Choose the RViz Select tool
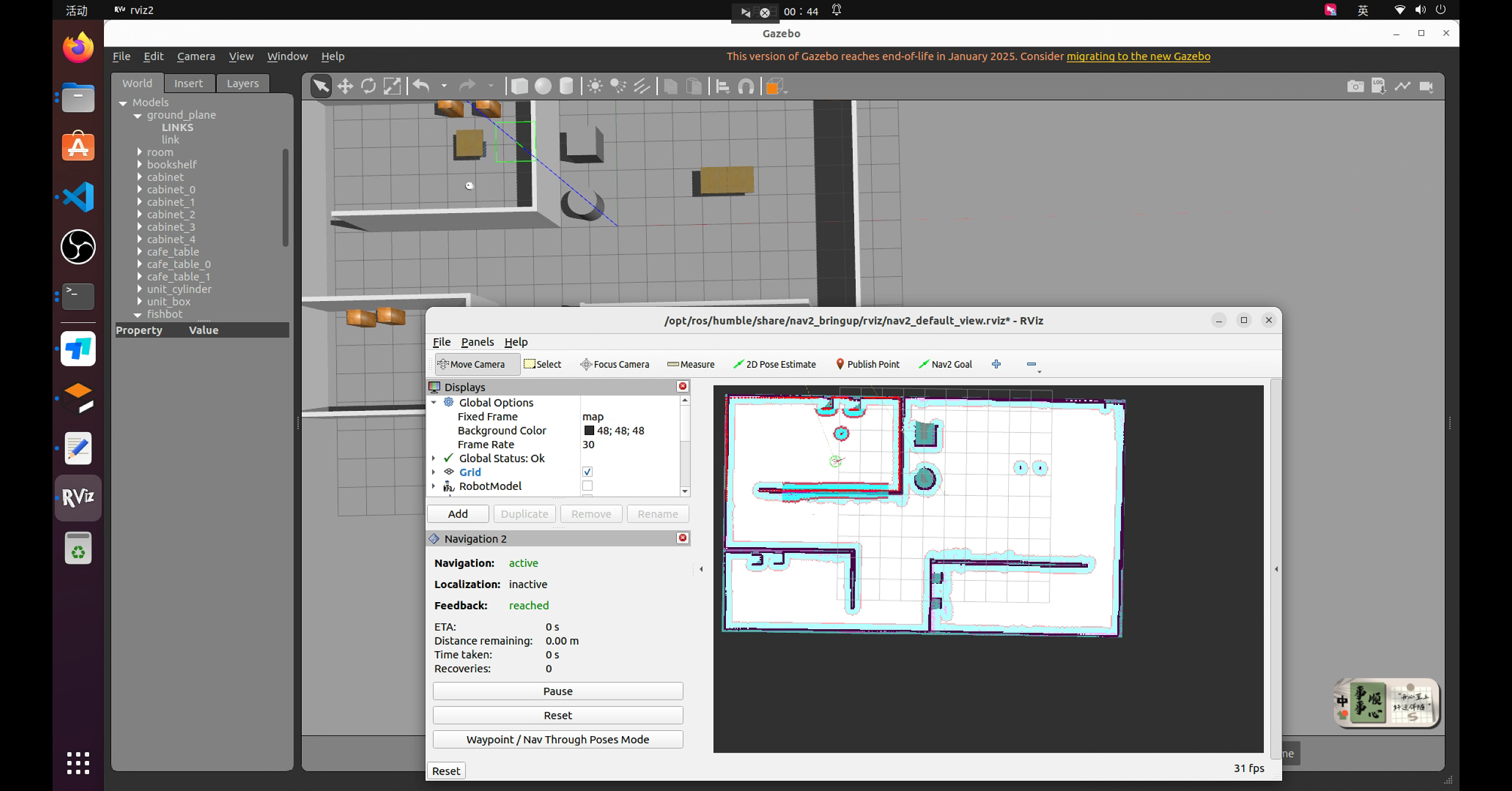The height and width of the screenshot is (791, 1512). [543, 364]
